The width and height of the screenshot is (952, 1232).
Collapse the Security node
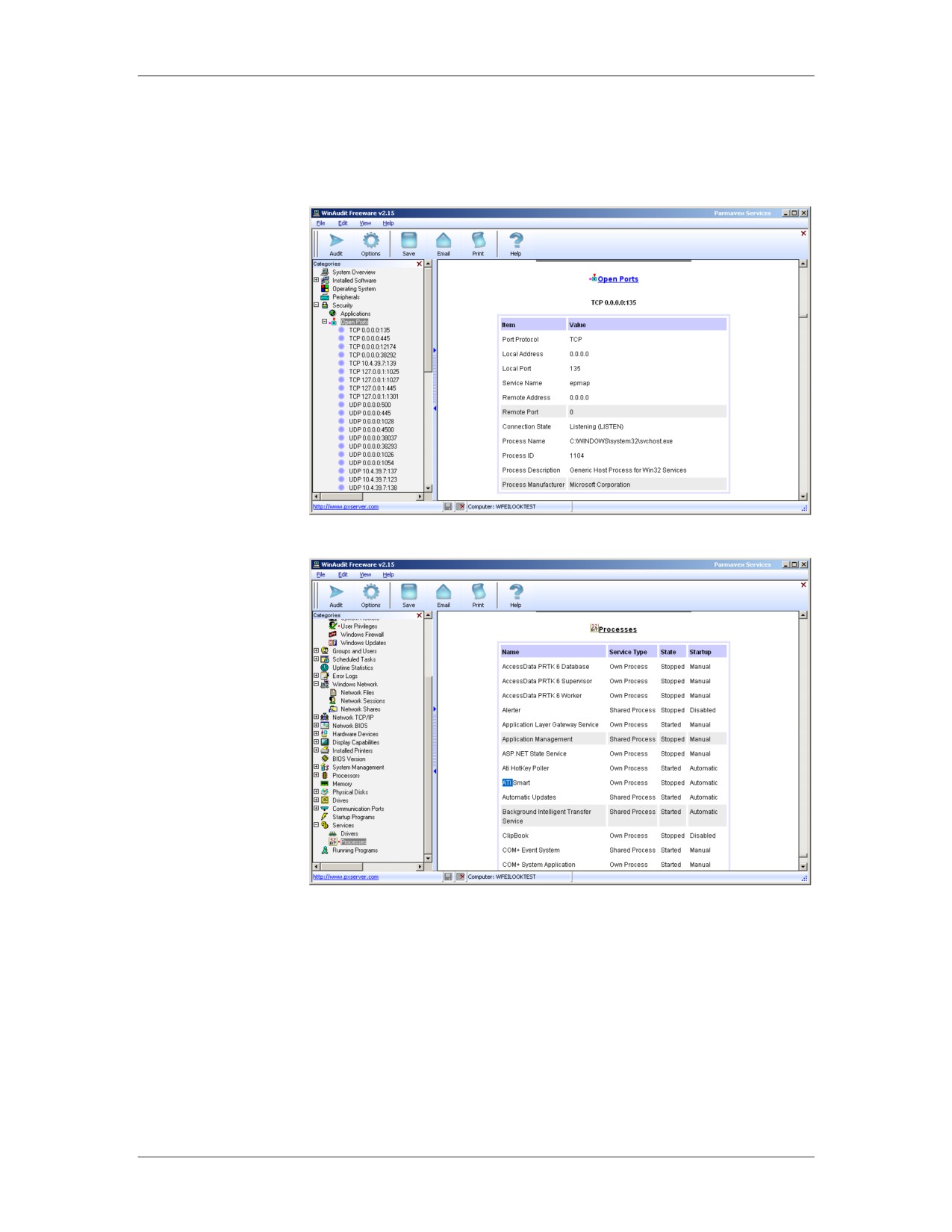click(316, 305)
